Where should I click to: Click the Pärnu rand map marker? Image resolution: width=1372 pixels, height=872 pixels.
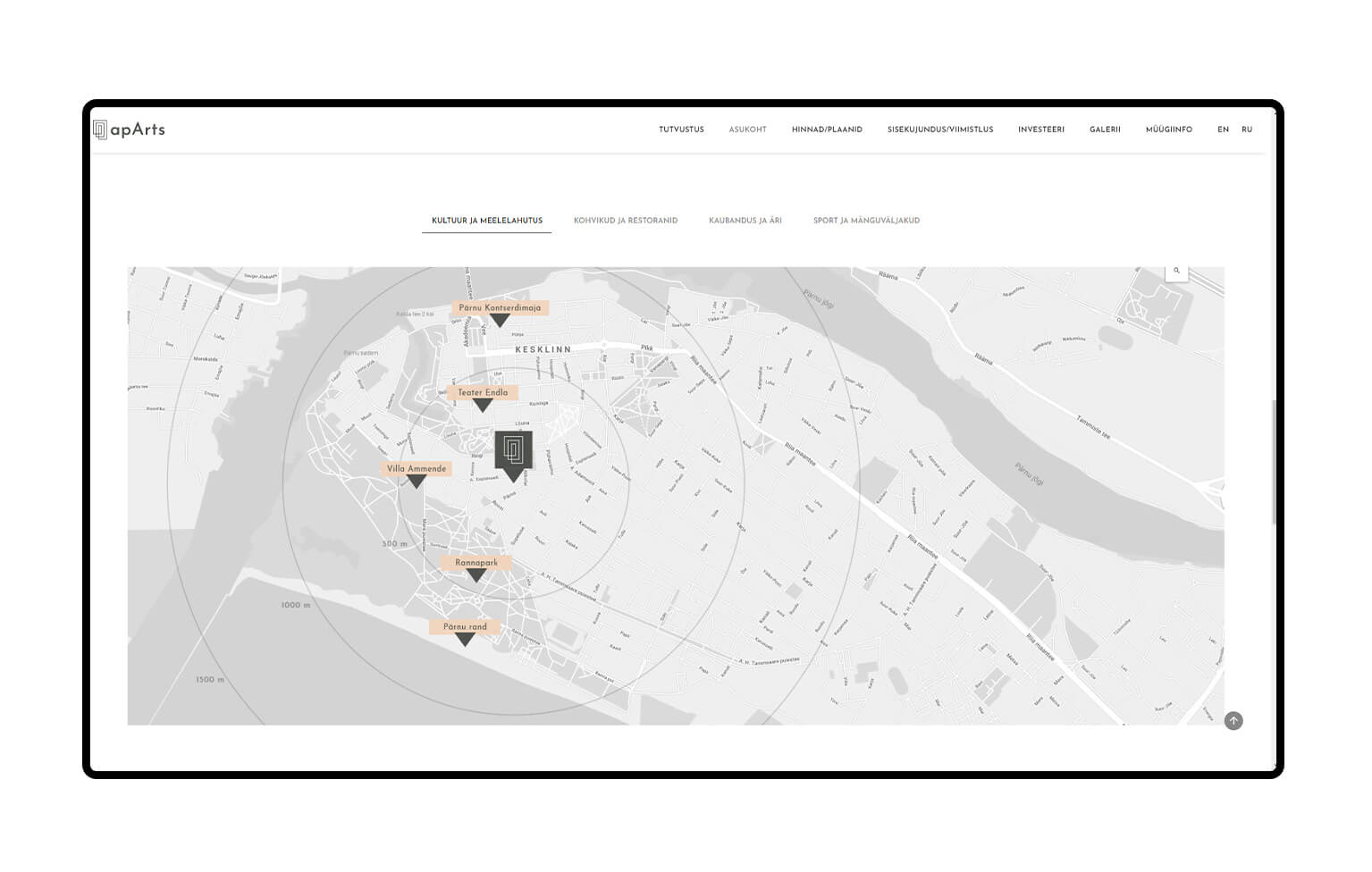465,633
